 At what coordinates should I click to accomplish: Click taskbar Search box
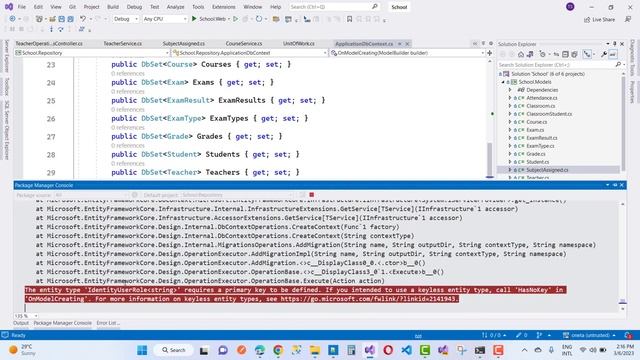(x=174, y=350)
